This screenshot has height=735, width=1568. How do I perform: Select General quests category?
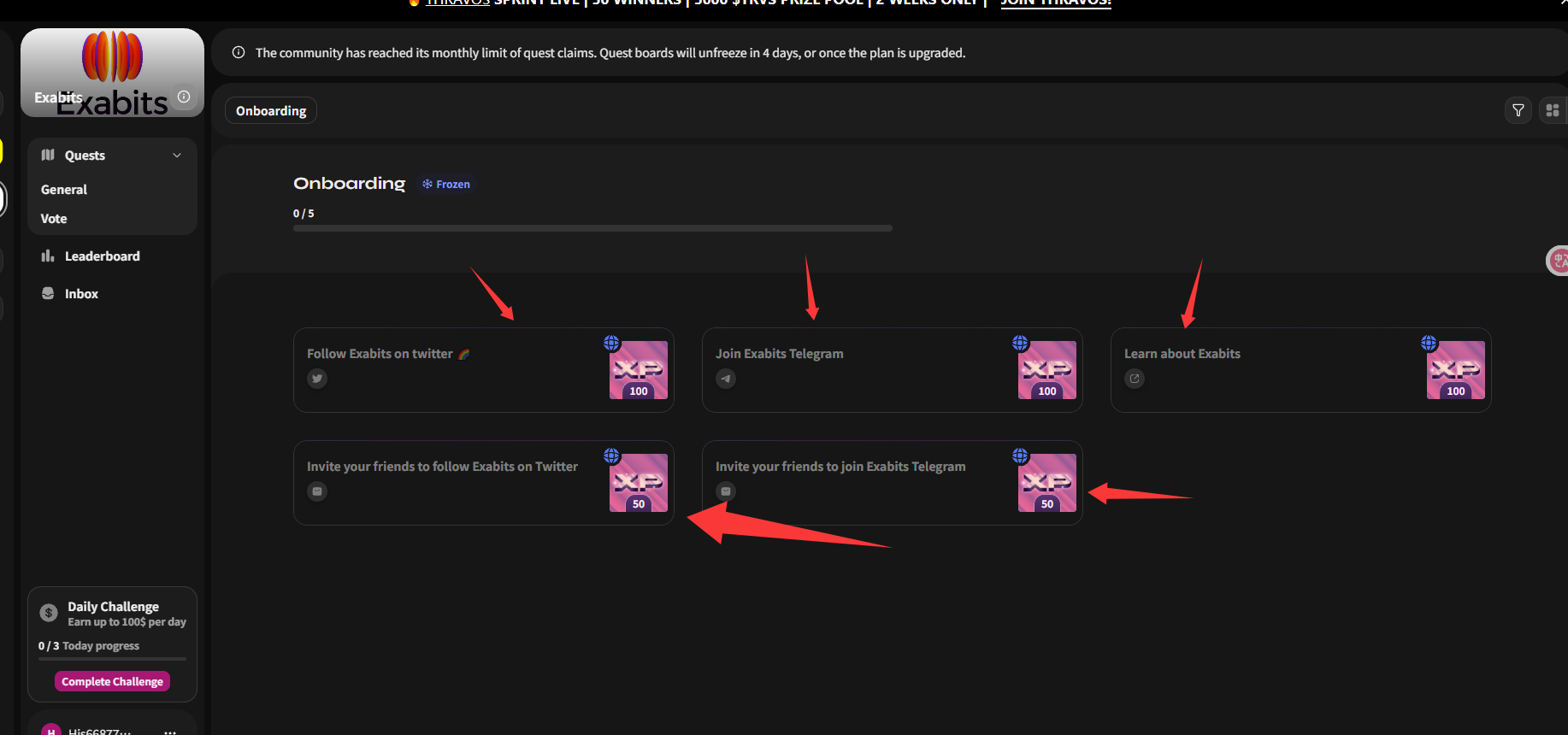[64, 190]
